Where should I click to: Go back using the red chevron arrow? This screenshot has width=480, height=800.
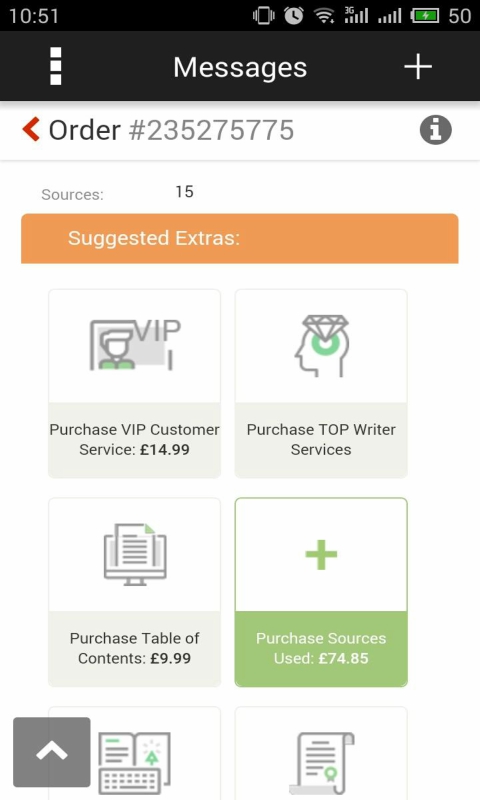tap(31, 129)
